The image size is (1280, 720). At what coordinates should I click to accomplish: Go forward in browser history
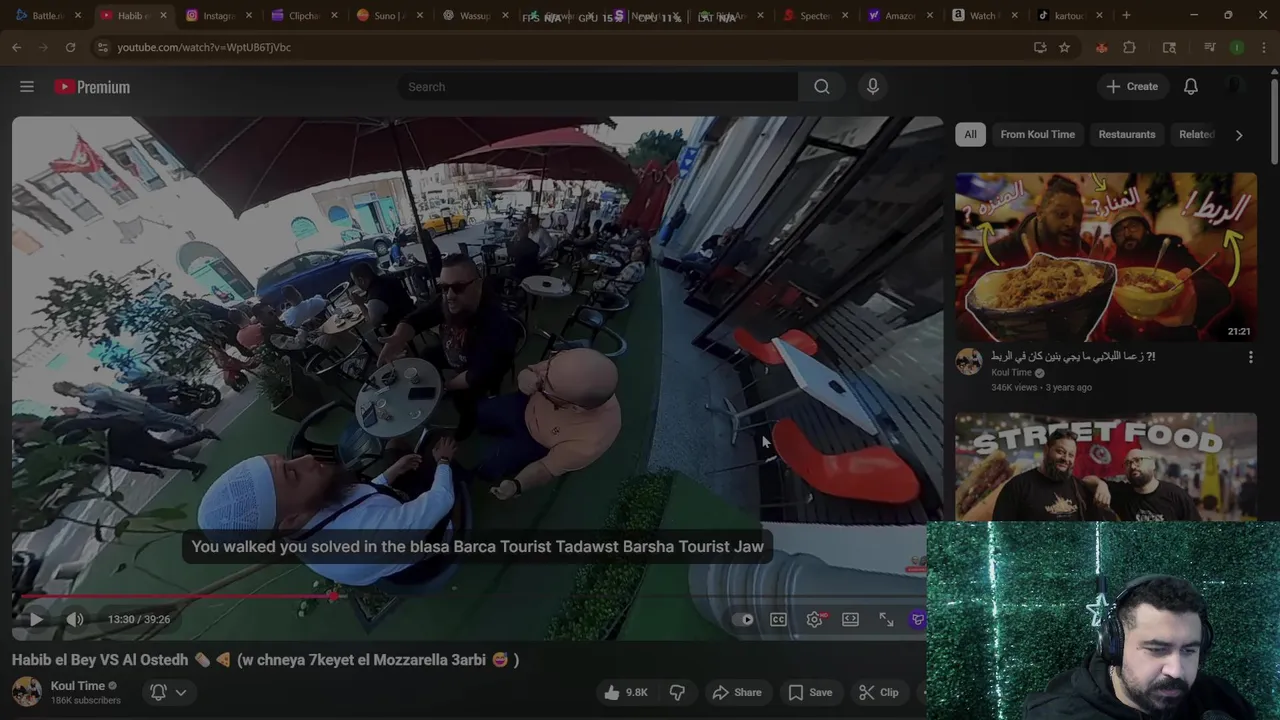tap(43, 47)
